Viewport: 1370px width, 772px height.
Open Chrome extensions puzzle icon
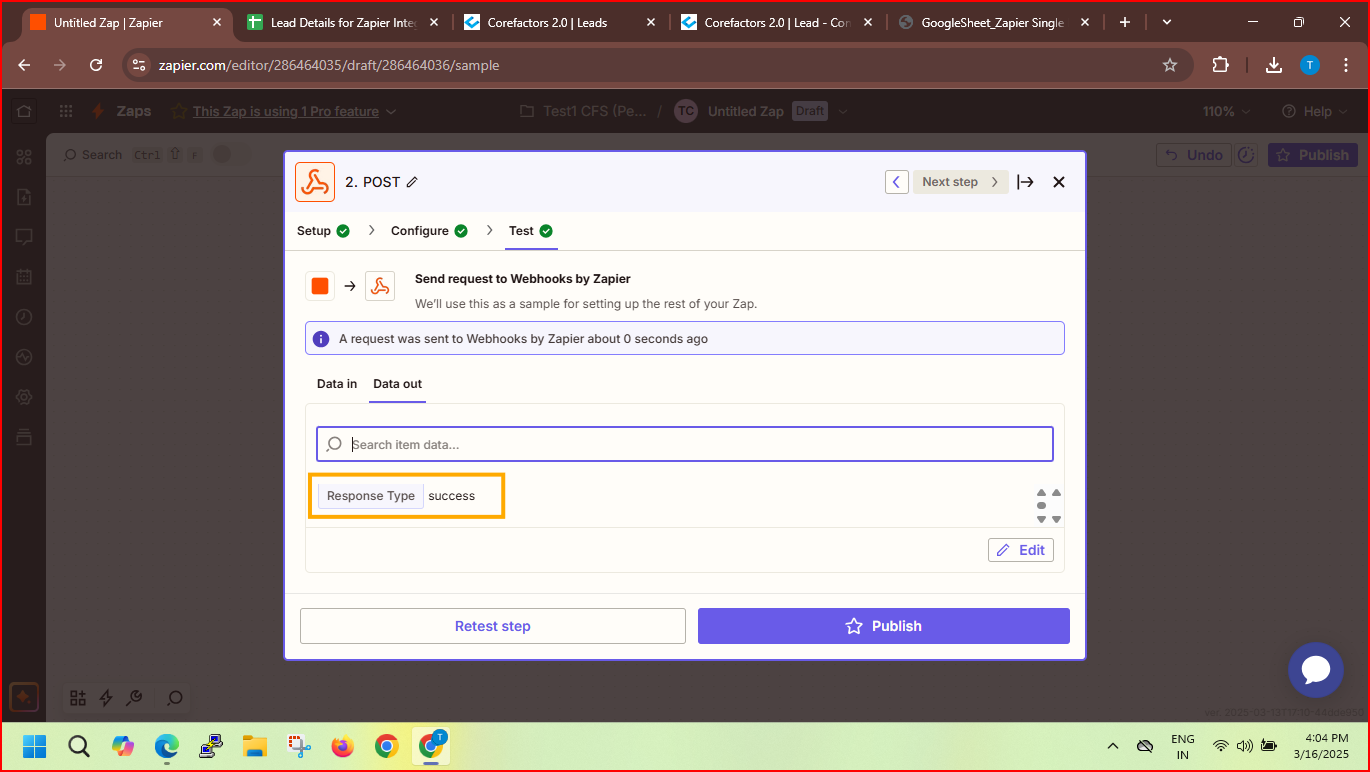(x=1220, y=65)
